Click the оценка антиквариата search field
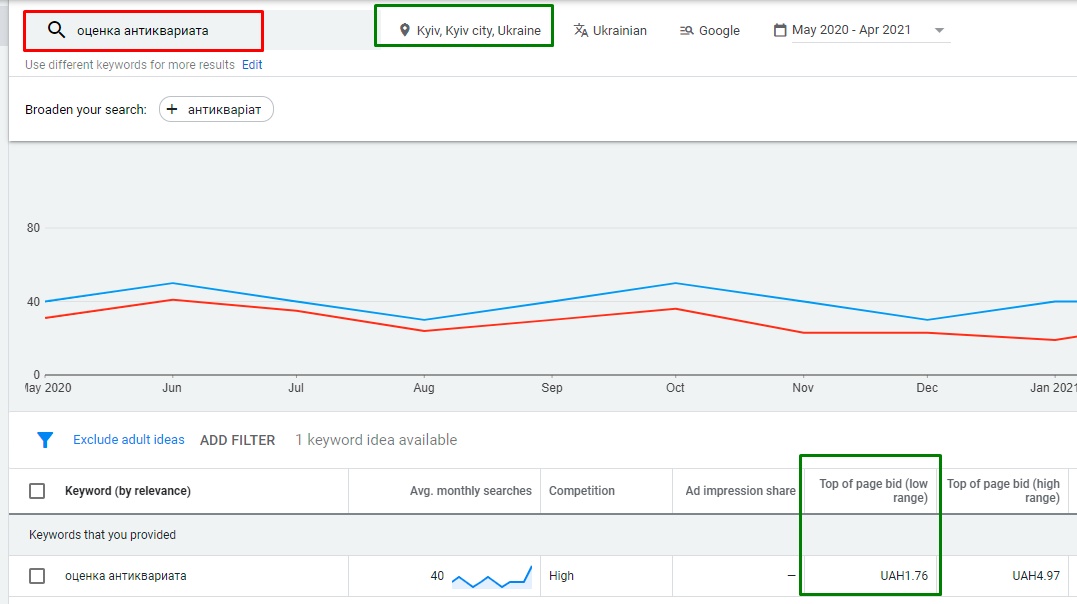1077x604 pixels. coord(160,30)
